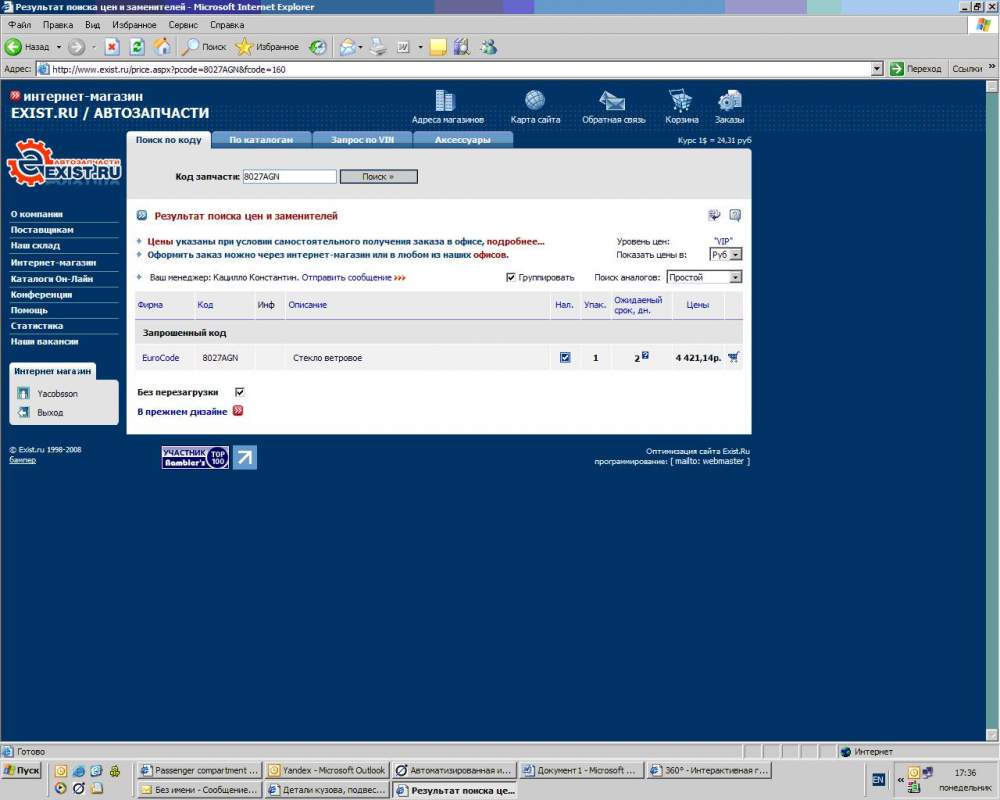
Task: Click the blue arrow counter badge in footer
Action: pyautogui.click(x=245, y=457)
